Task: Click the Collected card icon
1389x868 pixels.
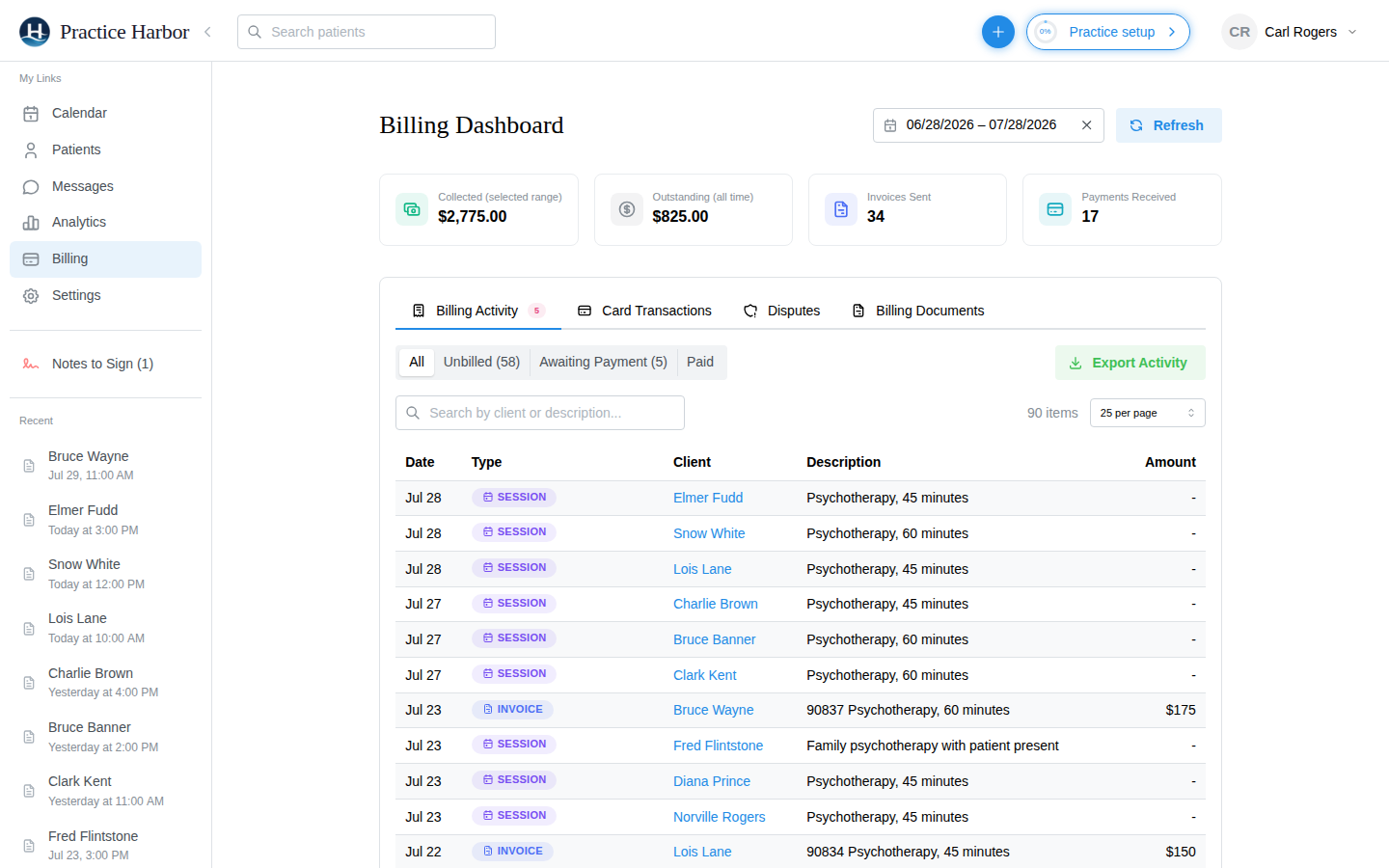Action: point(412,209)
